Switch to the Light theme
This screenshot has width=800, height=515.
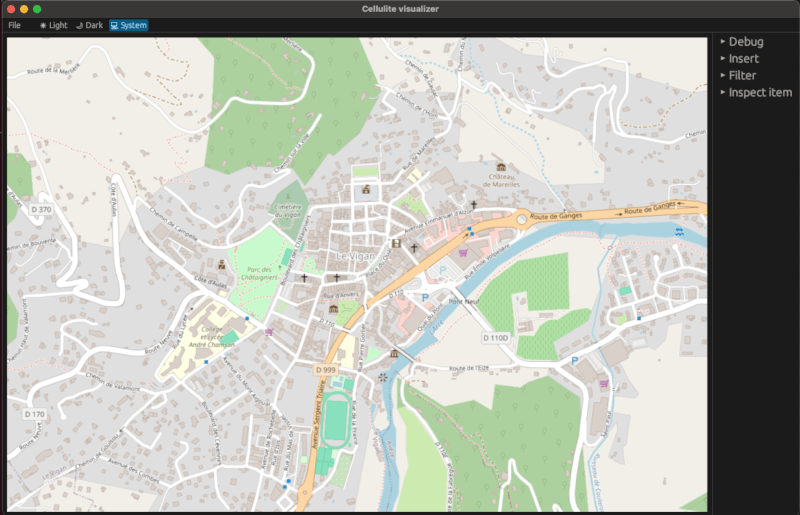coord(54,25)
